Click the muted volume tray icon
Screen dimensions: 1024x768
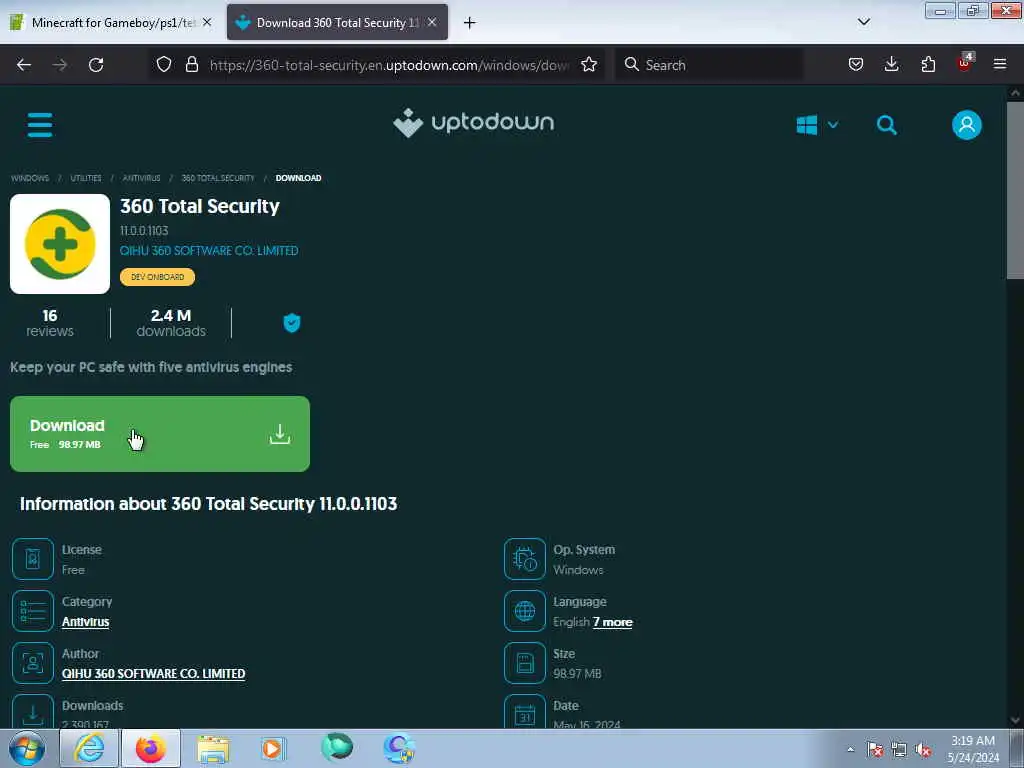click(x=923, y=750)
